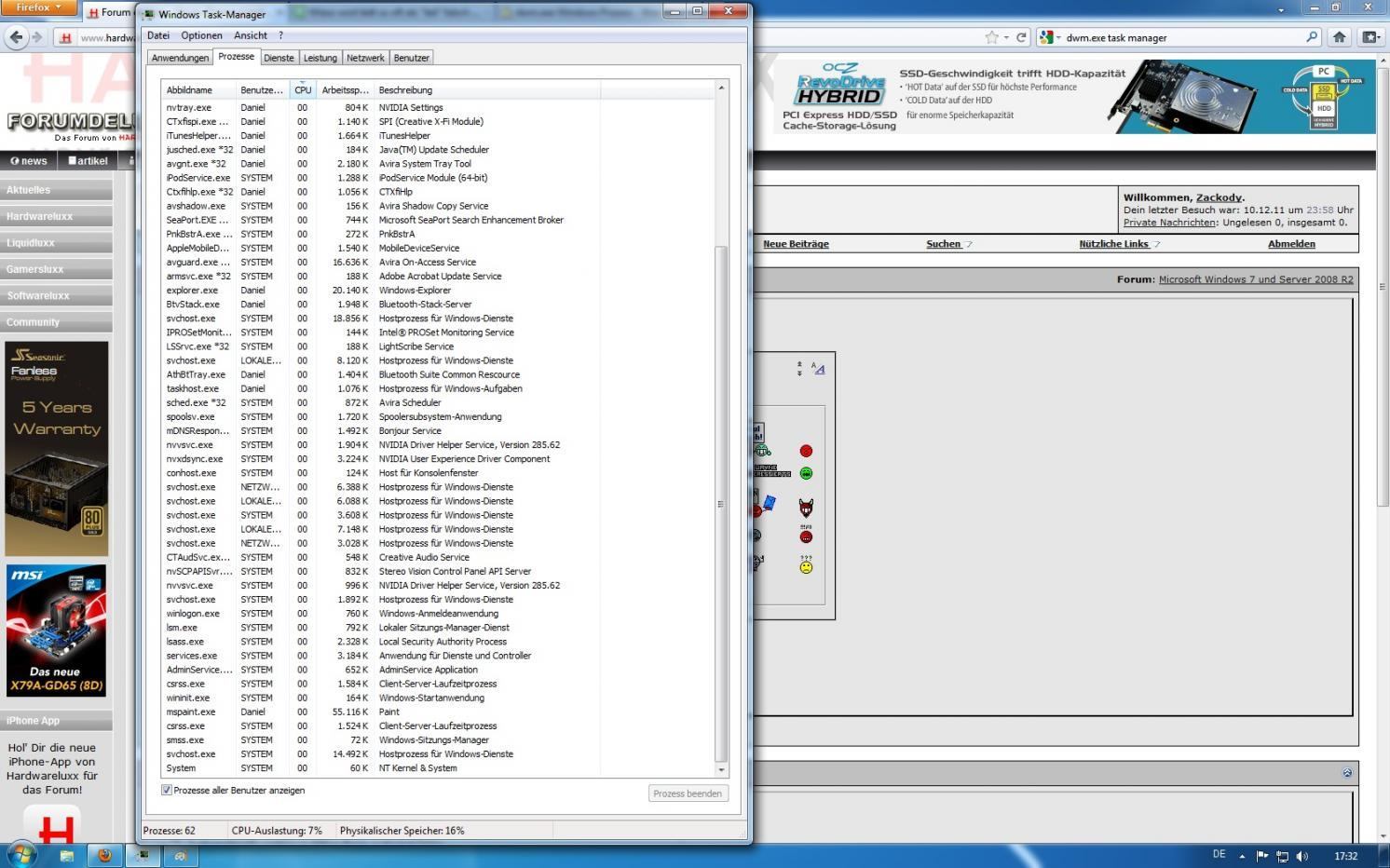Open the Optionen menu

click(201, 35)
